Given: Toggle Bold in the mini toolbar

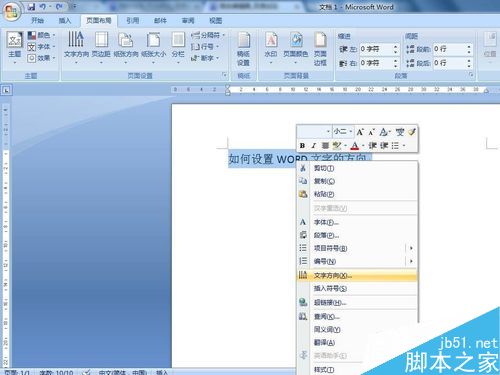Looking at the screenshot, I should click(302, 146).
